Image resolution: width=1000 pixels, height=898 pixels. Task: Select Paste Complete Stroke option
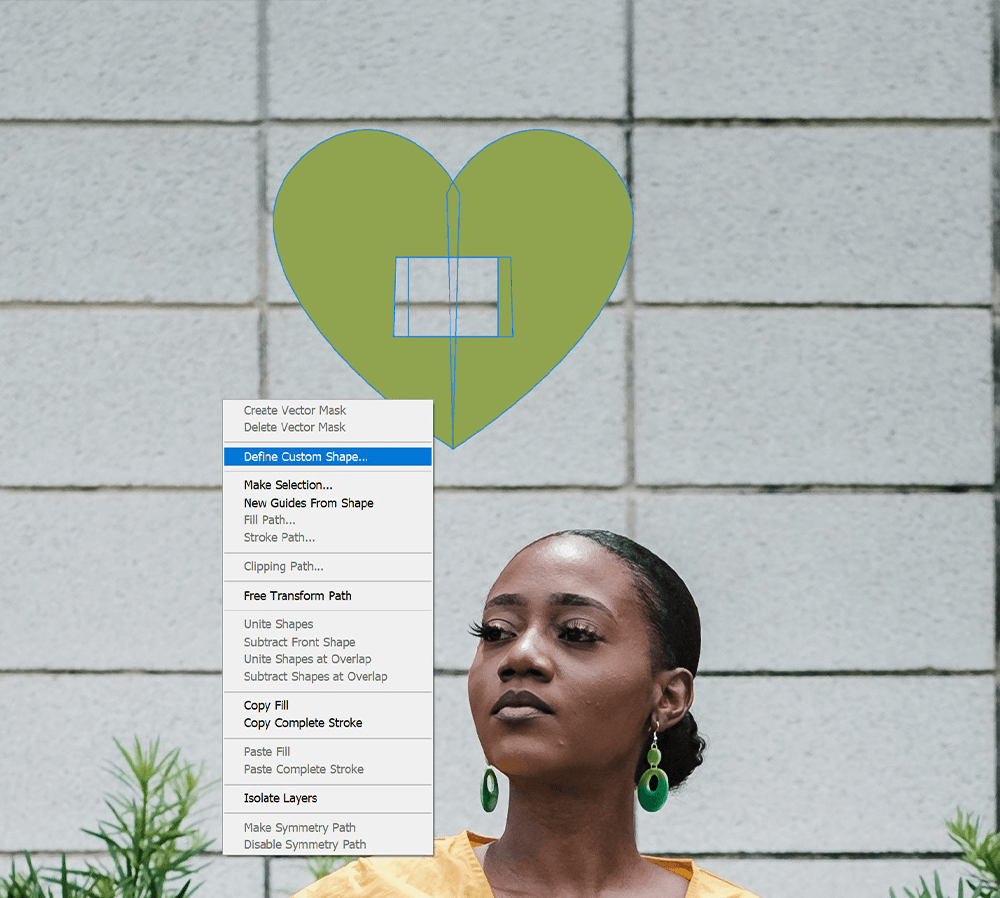328,770
